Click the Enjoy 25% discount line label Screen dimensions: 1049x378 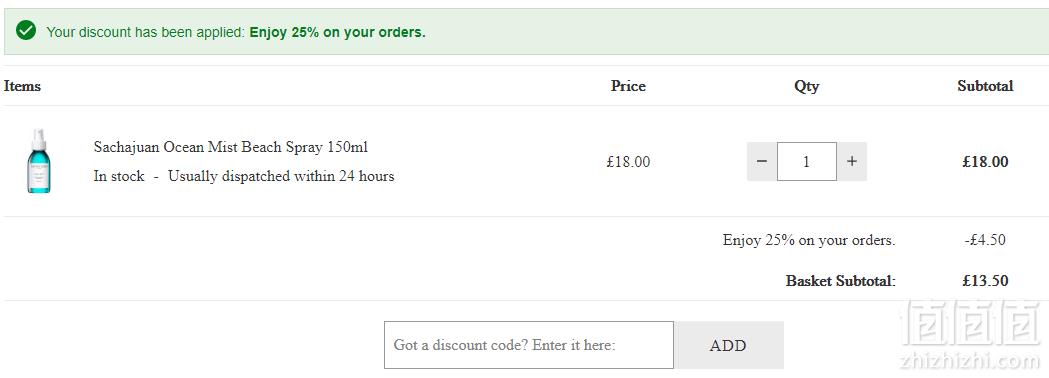[809, 240]
